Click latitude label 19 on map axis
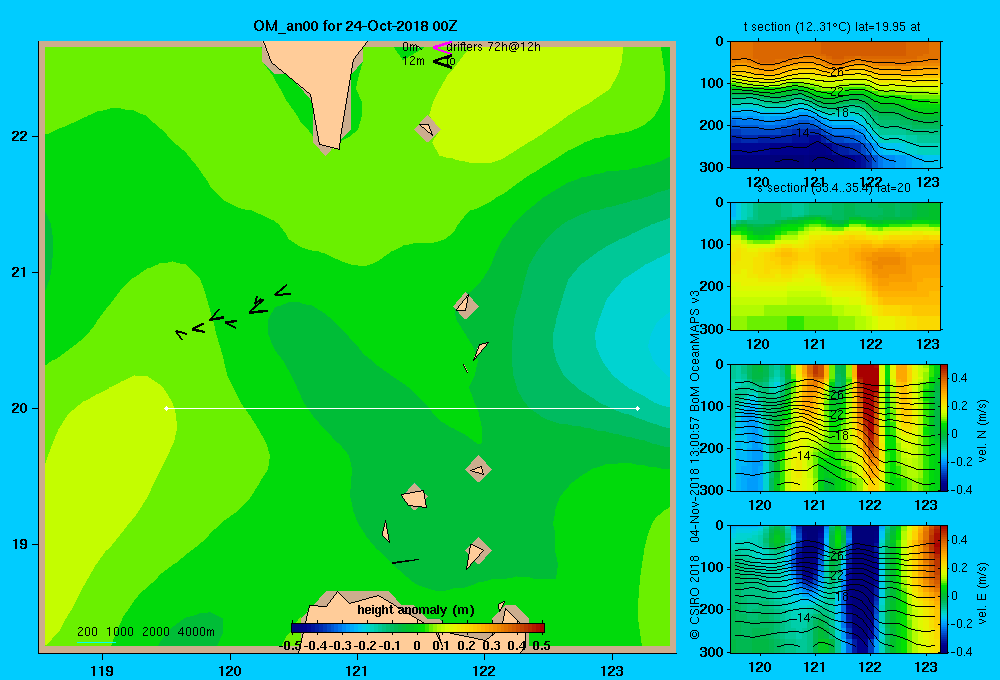This screenshot has width=1000, height=680. pos(19,544)
